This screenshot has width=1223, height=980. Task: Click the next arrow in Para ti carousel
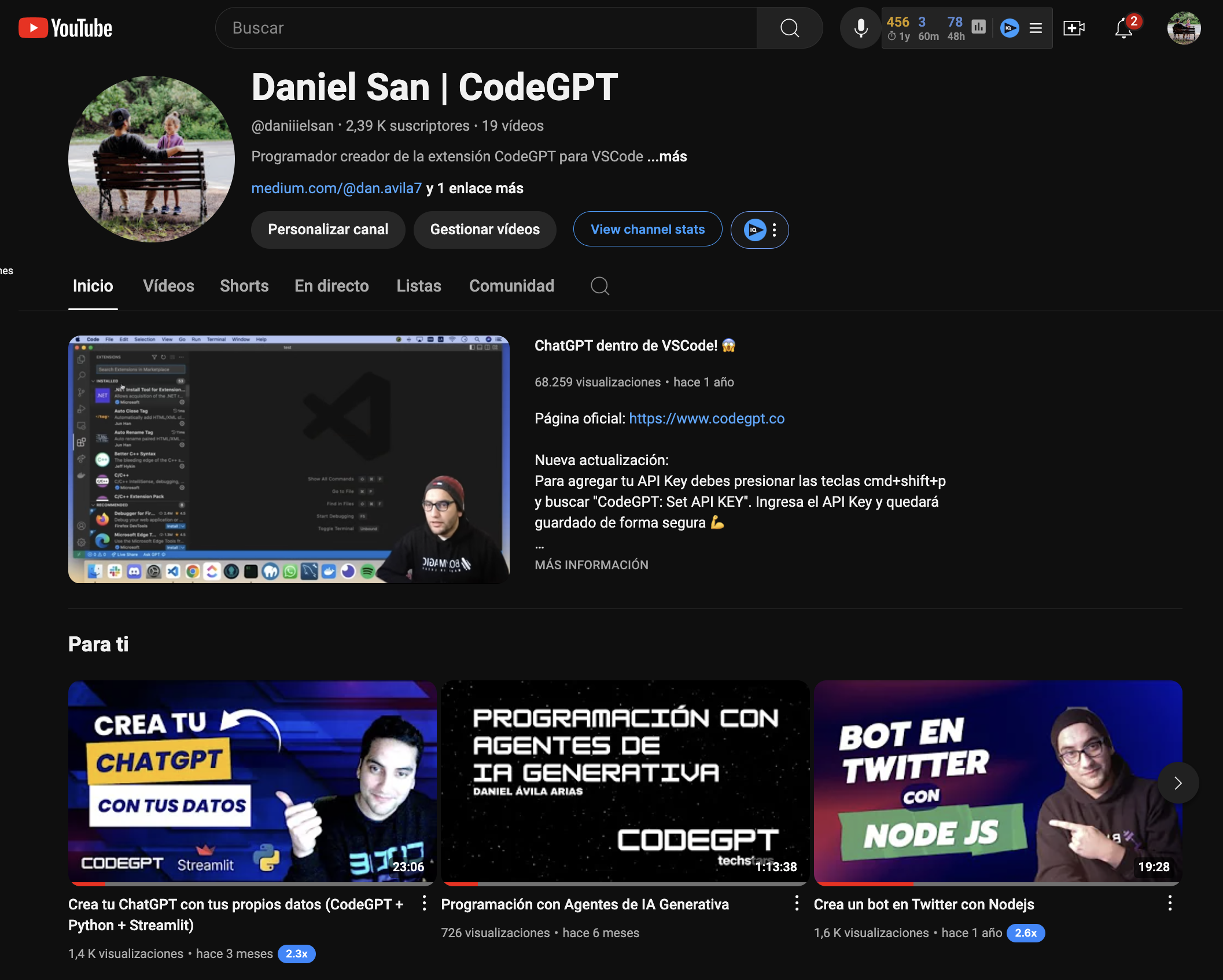1178,783
